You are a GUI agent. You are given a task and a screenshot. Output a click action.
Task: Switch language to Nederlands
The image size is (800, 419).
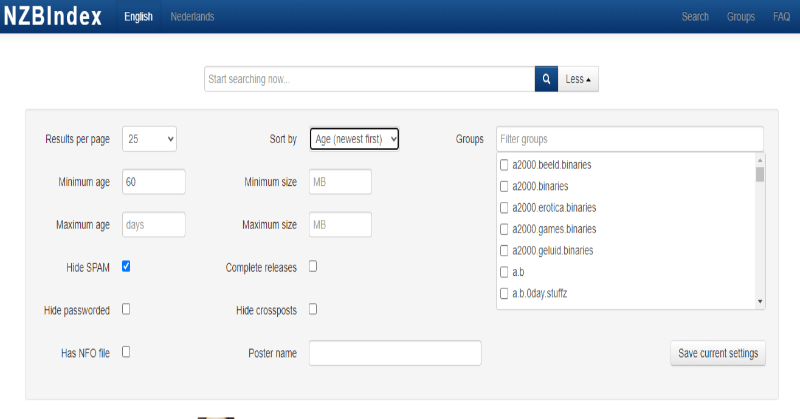point(192,17)
